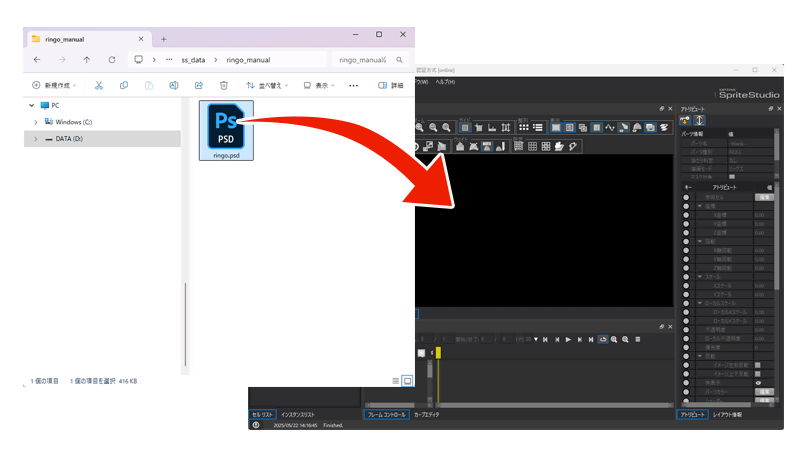Toggle the 詳細 details pane in Explorer
This screenshot has height=450, width=800.
click(391, 85)
